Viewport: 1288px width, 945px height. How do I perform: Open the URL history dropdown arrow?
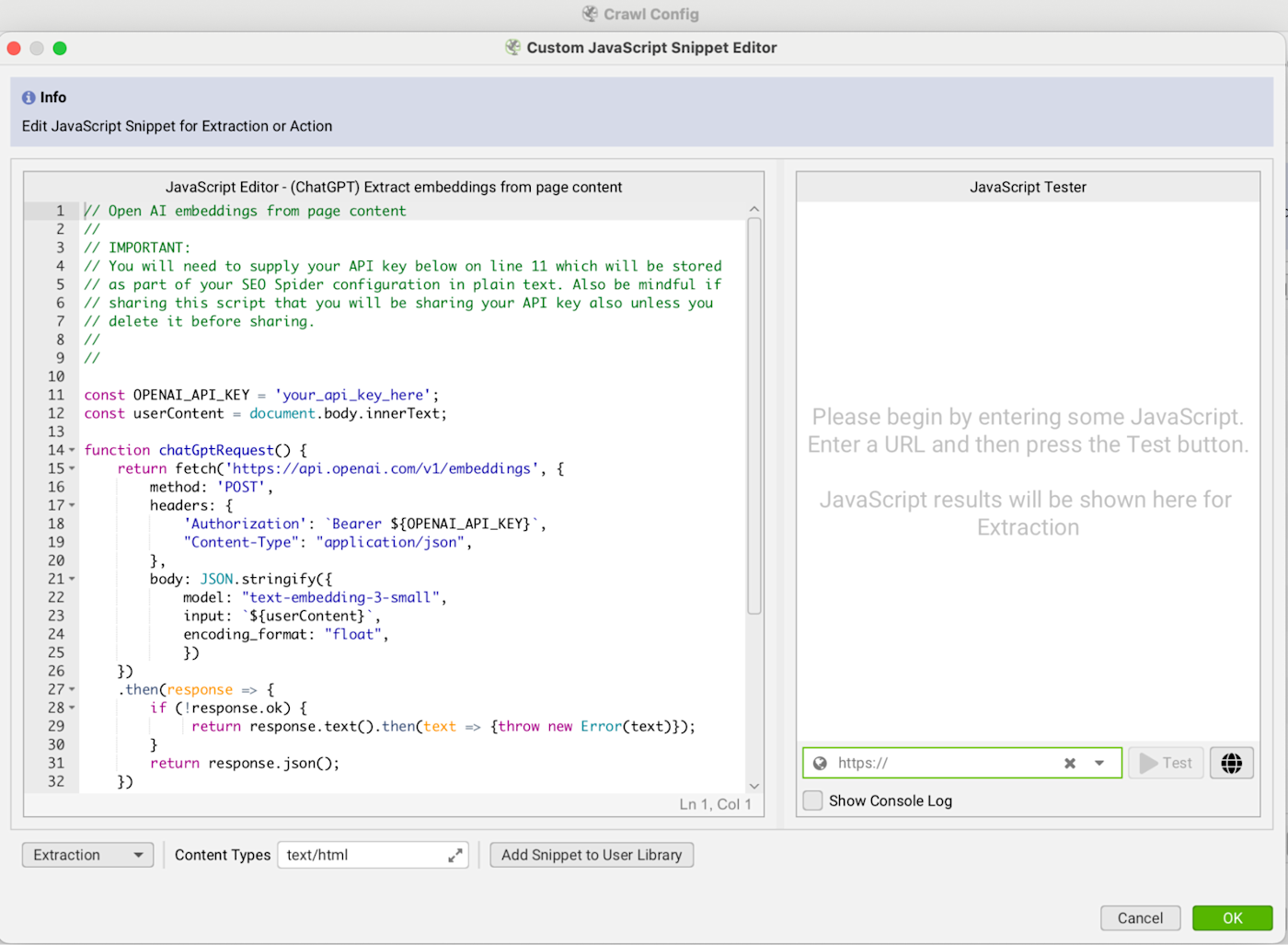click(1099, 763)
